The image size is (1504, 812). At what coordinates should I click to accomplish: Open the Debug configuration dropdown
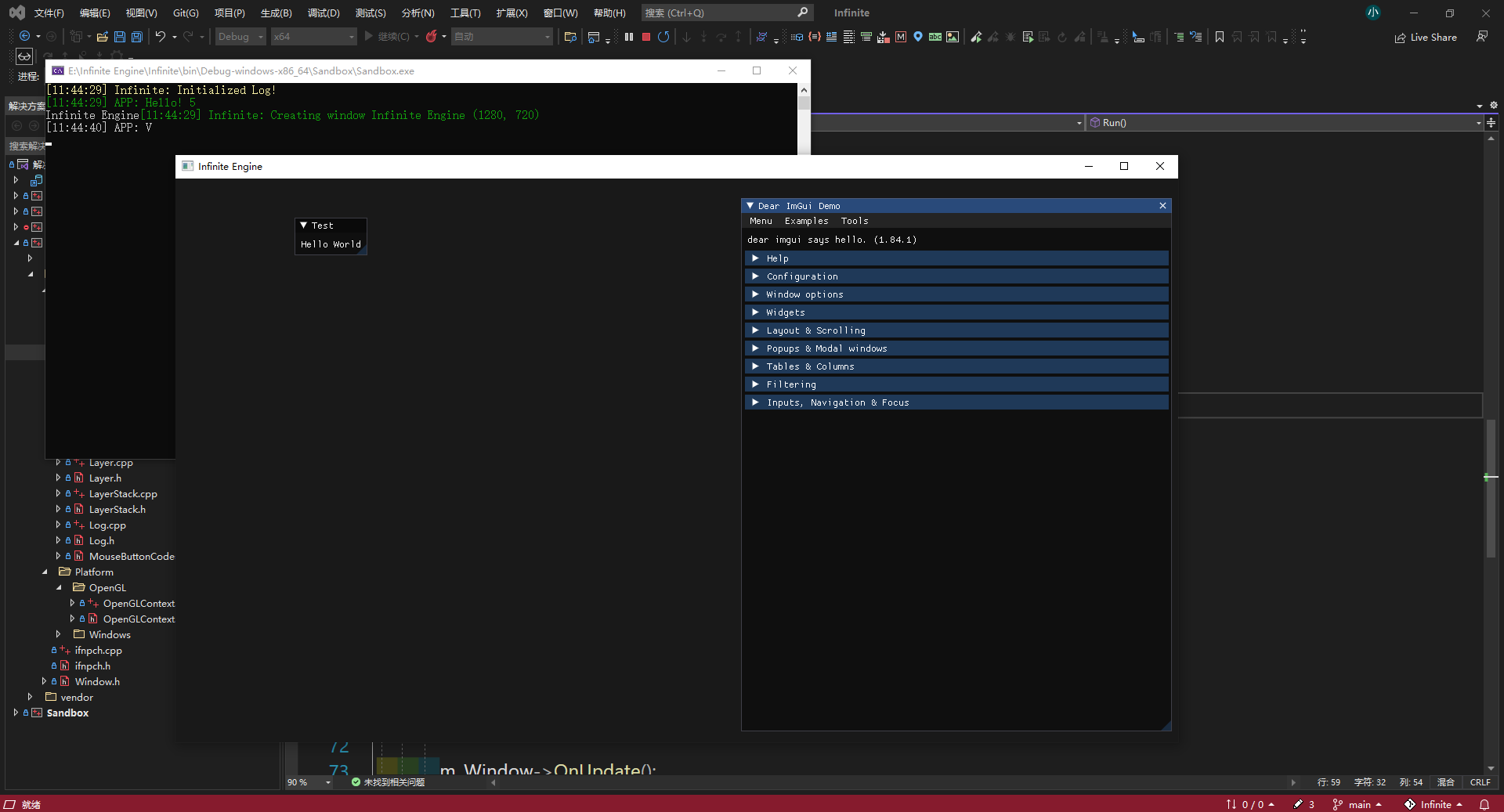click(240, 37)
